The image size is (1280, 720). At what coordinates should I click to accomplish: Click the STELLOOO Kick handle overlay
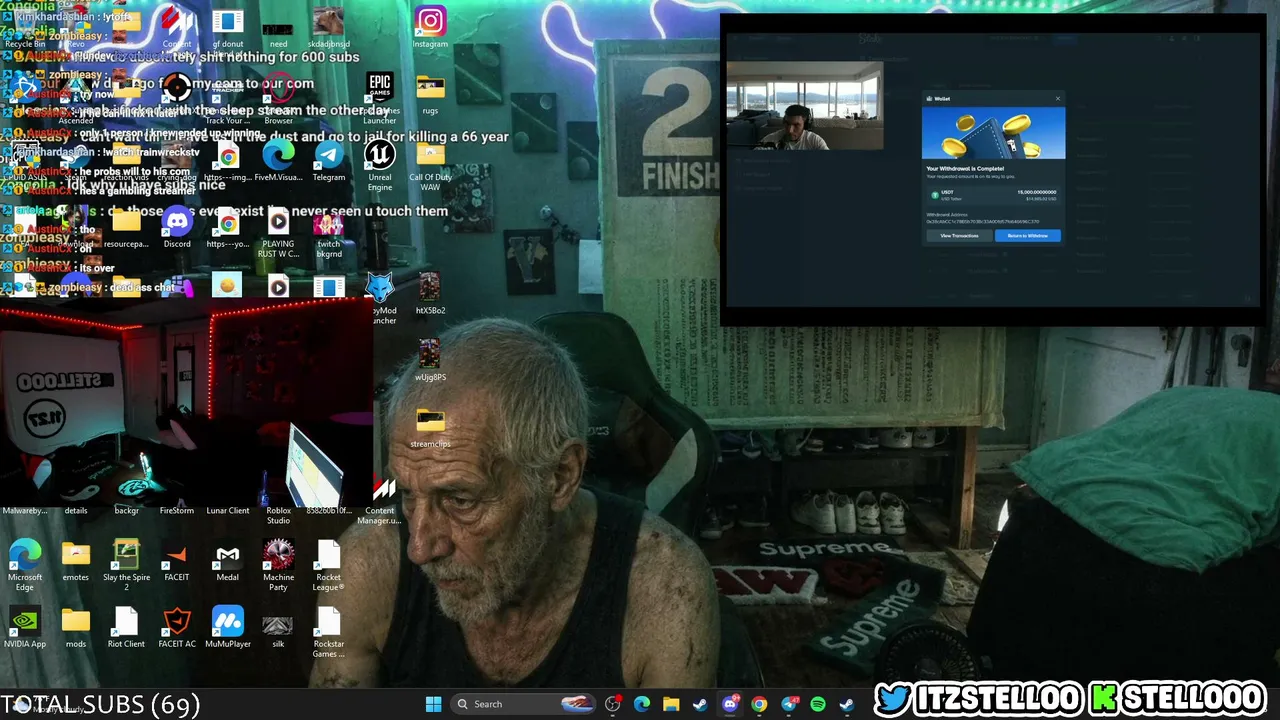pos(1180,699)
